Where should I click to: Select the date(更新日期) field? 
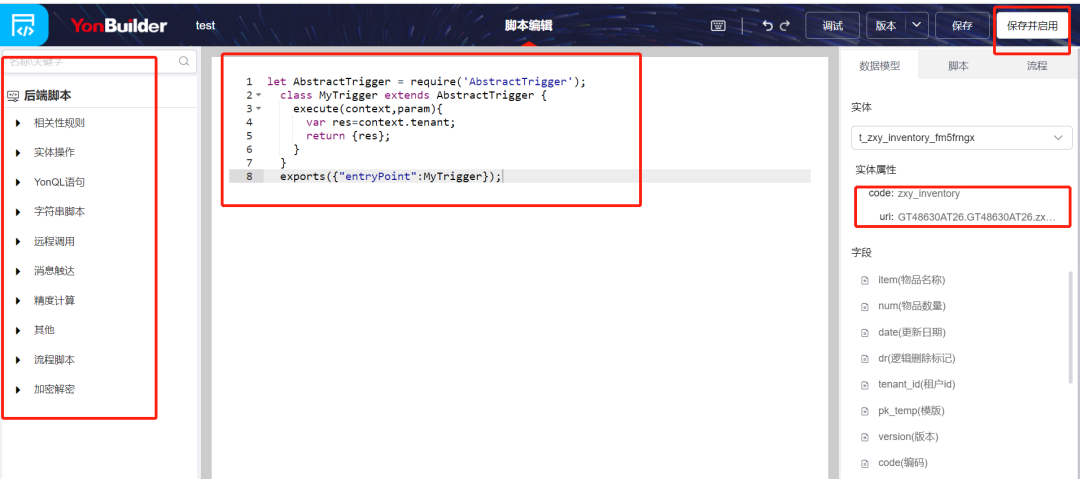click(911, 333)
